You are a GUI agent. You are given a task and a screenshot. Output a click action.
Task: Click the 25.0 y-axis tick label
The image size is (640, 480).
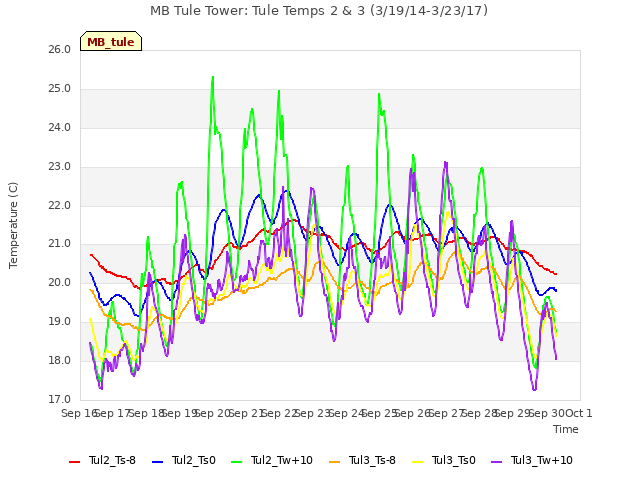tap(59, 89)
